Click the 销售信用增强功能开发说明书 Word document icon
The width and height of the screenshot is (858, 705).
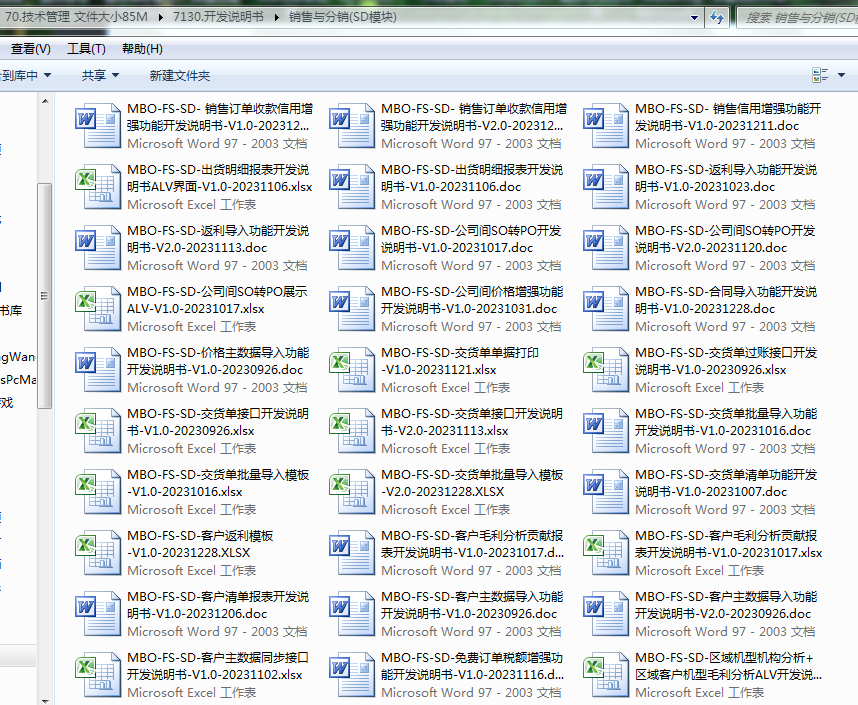coord(604,126)
